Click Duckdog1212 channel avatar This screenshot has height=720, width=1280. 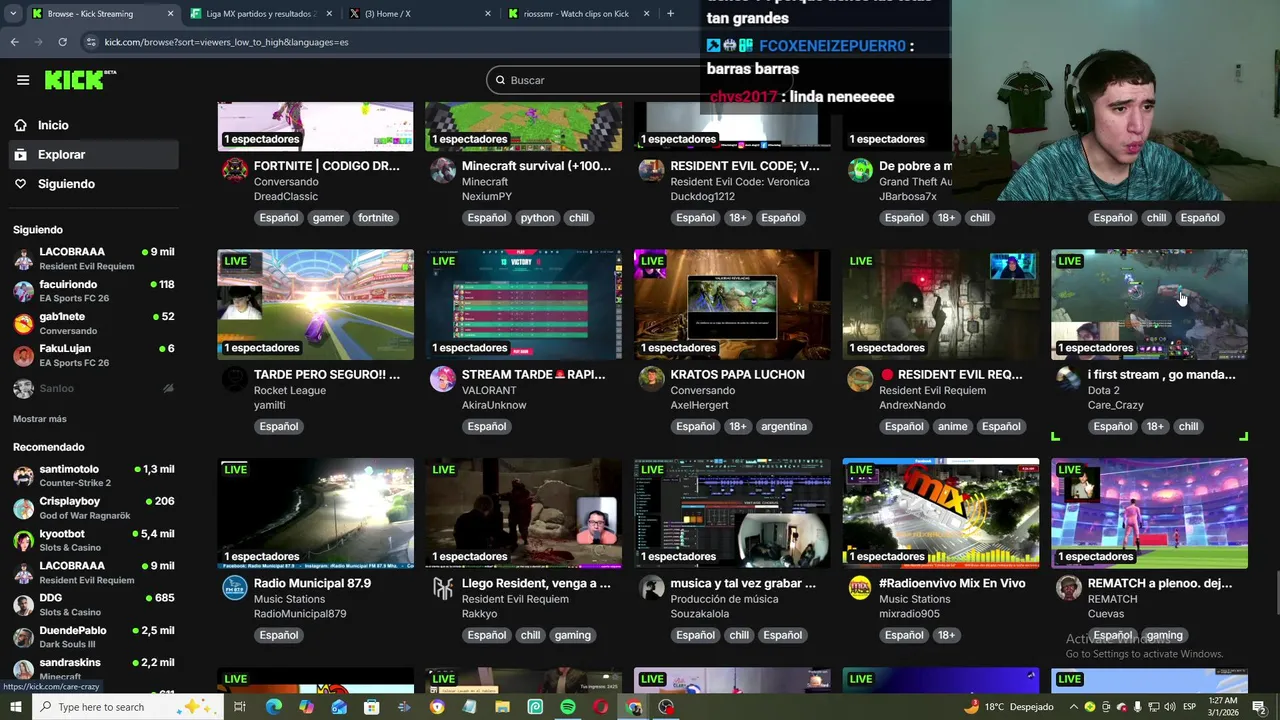[652, 170]
